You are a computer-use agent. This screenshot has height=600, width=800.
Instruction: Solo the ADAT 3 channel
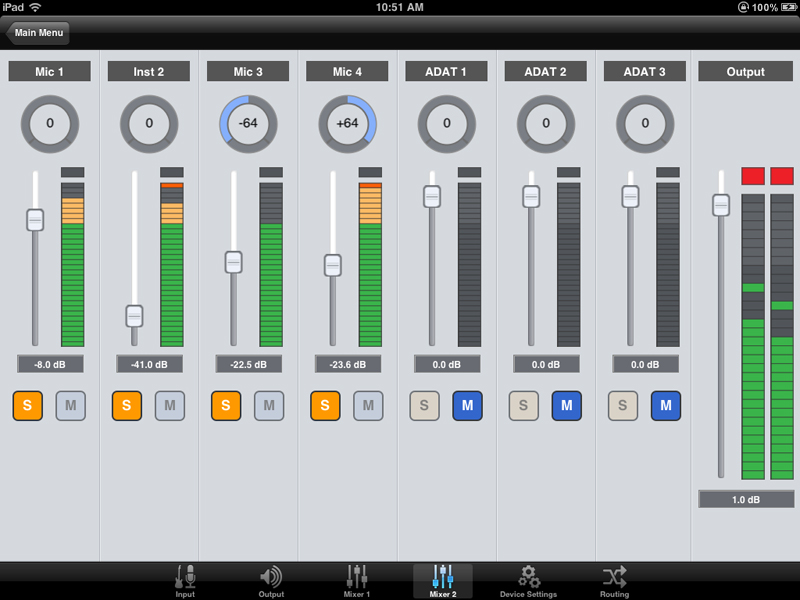(623, 406)
